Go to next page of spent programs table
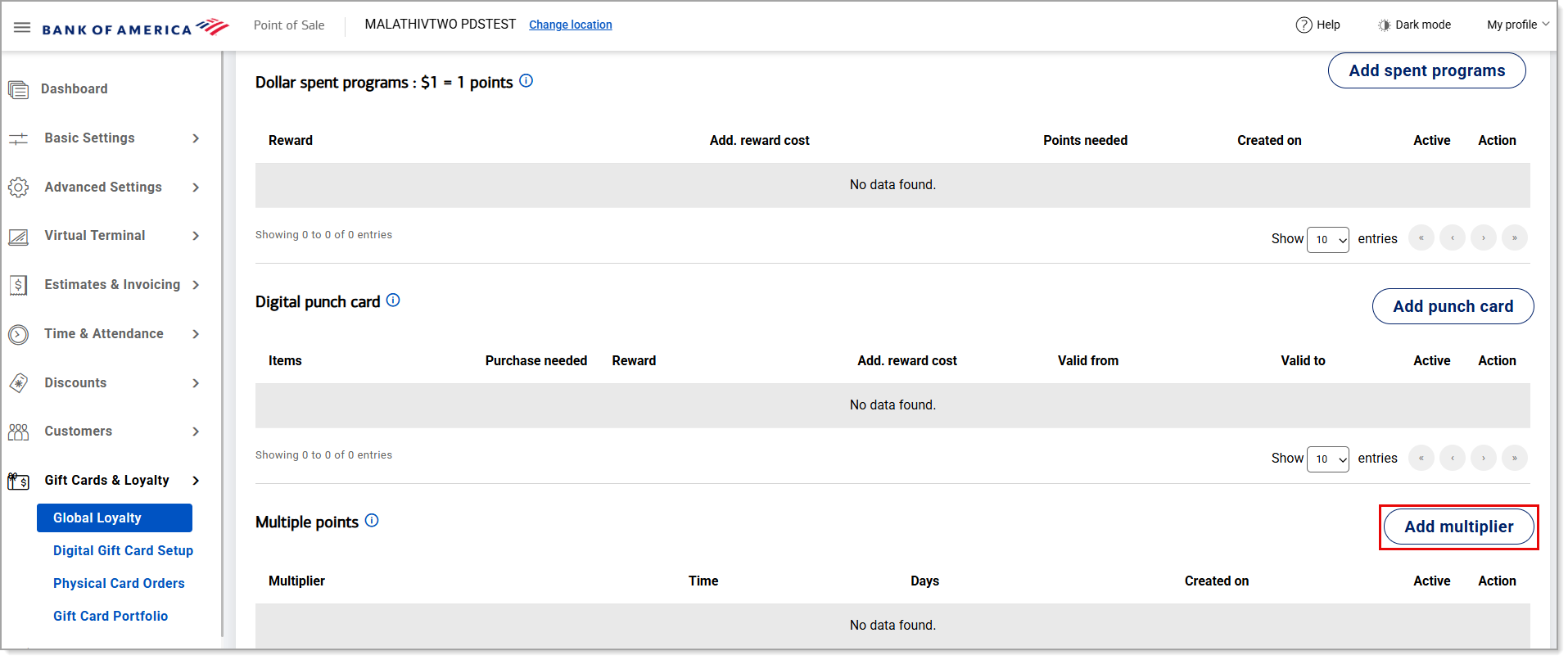 pyautogui.click(x=1484, y=237)
